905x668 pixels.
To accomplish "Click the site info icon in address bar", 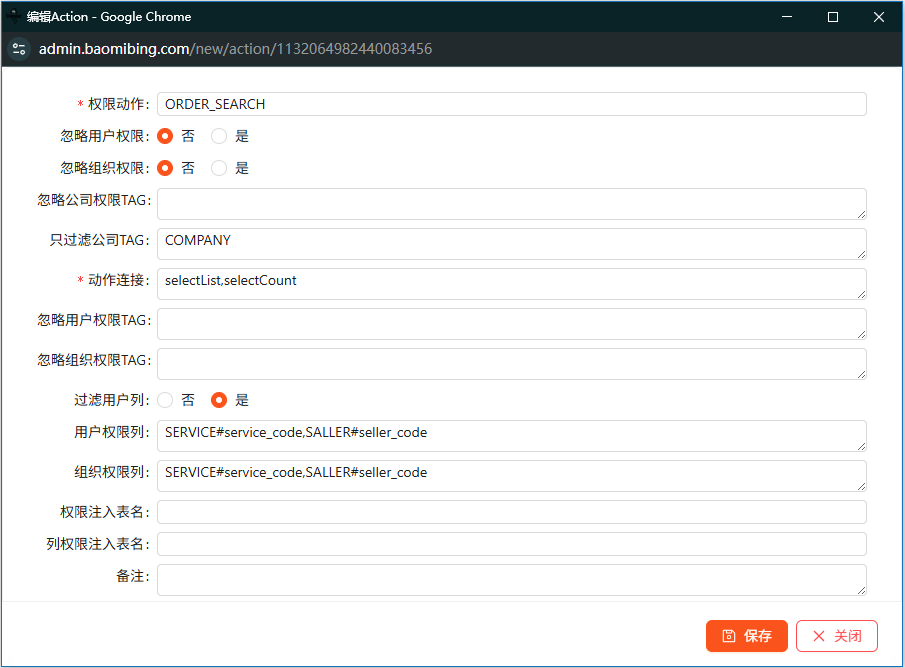I will (x=19, y=49).
